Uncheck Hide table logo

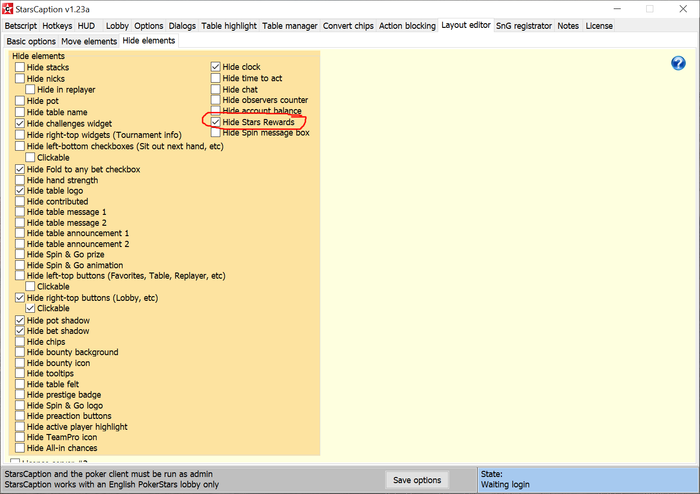20,191
